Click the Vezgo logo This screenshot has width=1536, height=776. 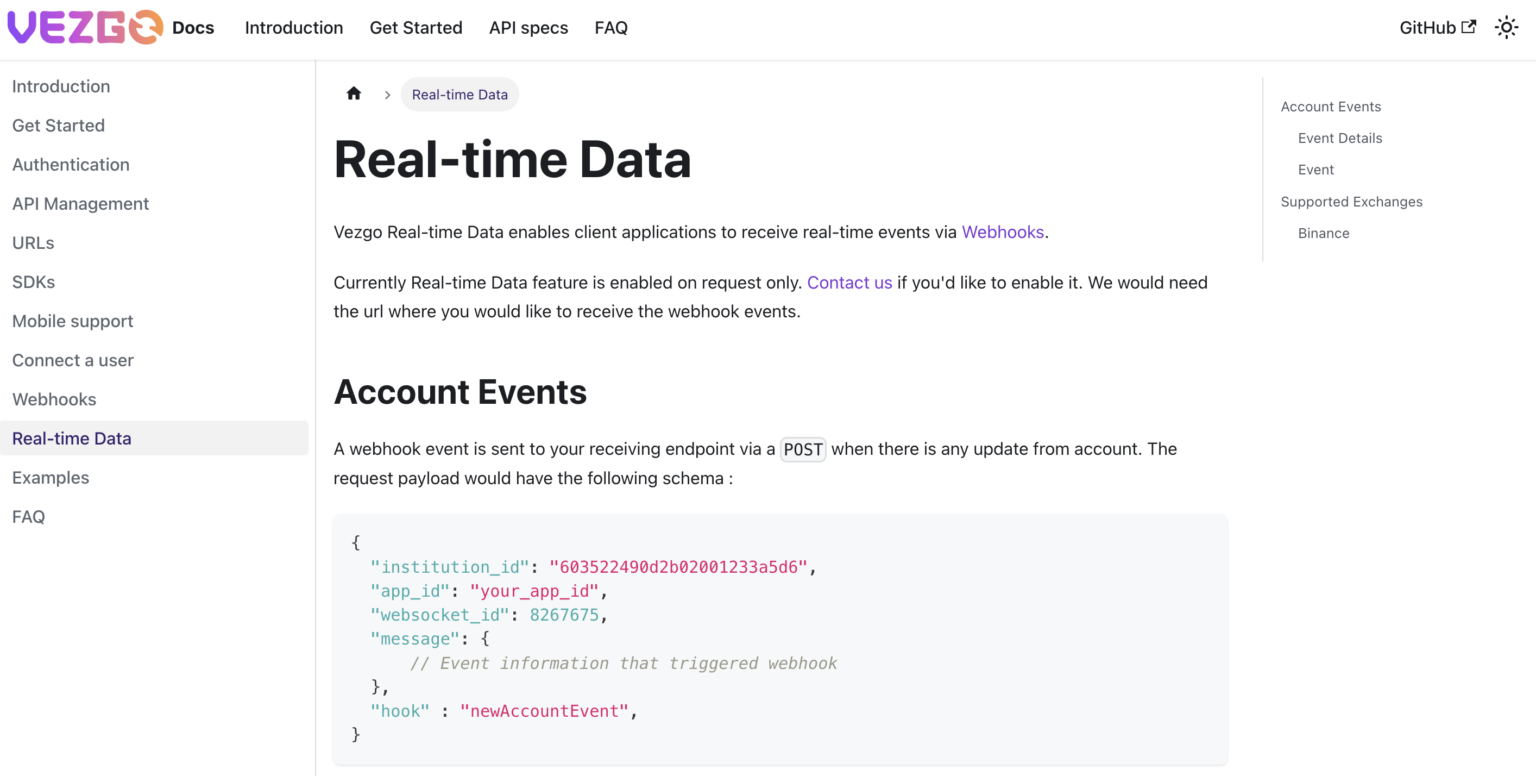[85, 27]
